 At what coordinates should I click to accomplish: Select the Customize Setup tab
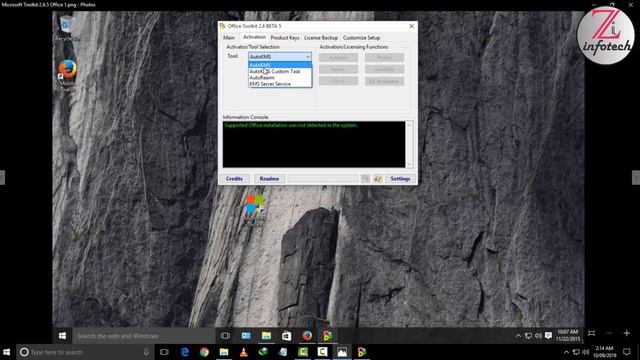click(361, 38)
